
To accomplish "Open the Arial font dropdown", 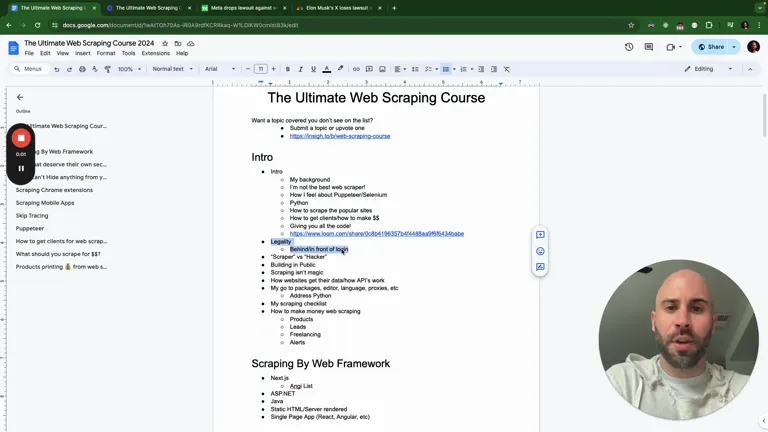I will (220, 69).
